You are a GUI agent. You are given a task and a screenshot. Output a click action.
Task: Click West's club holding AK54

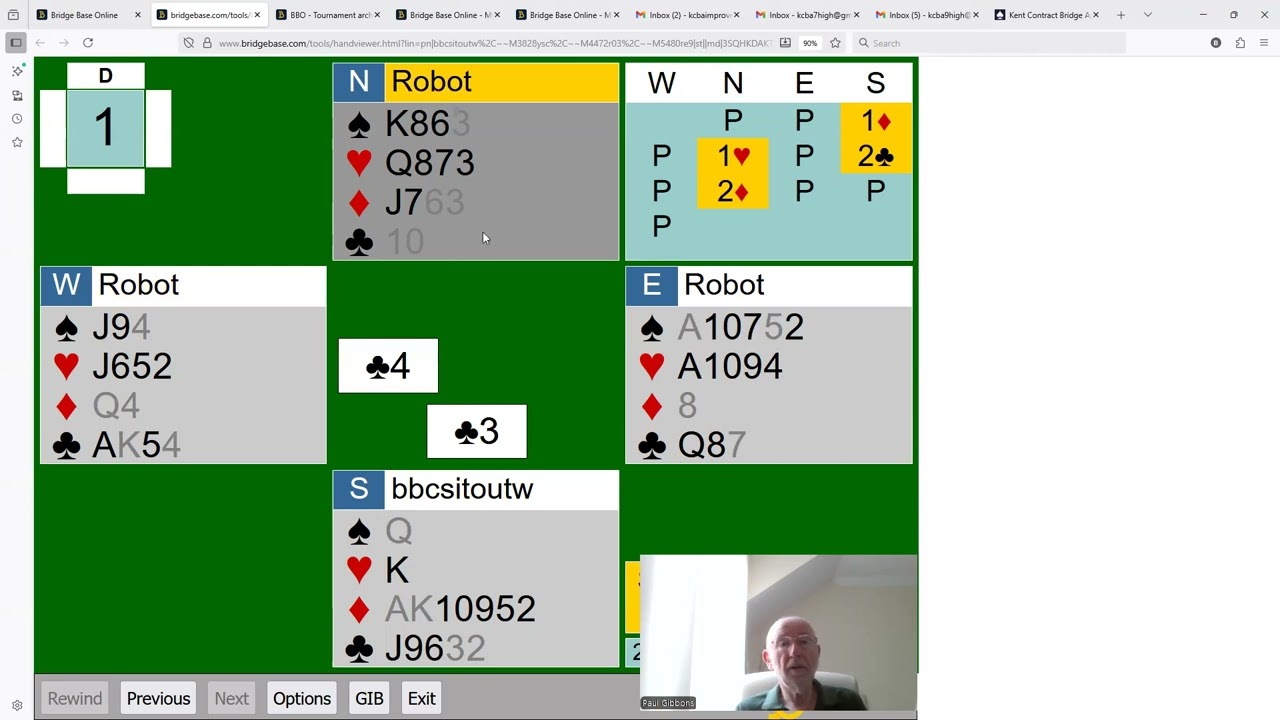coord(136,445)
